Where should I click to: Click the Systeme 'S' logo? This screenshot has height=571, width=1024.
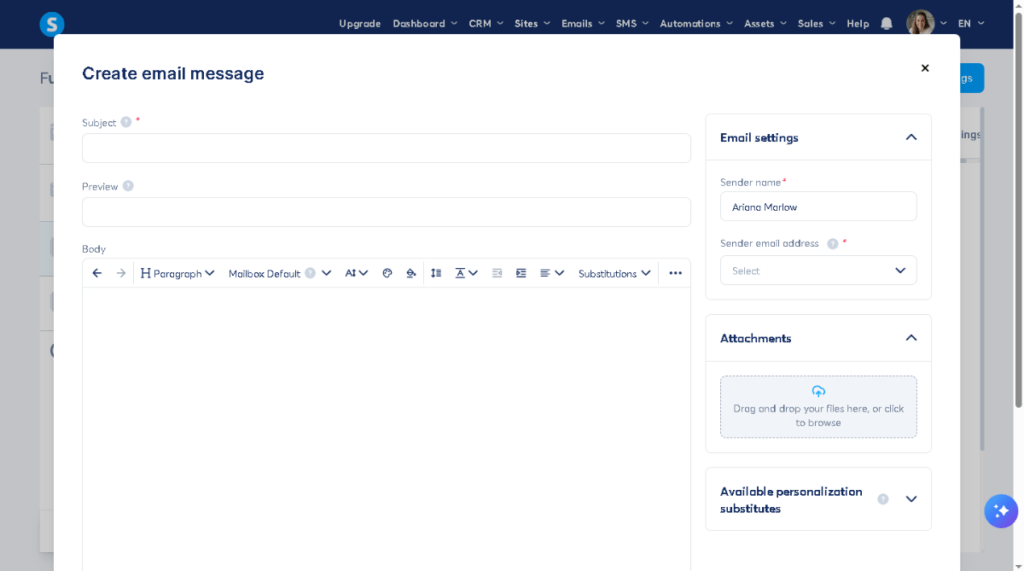click(x=52, y=24)
